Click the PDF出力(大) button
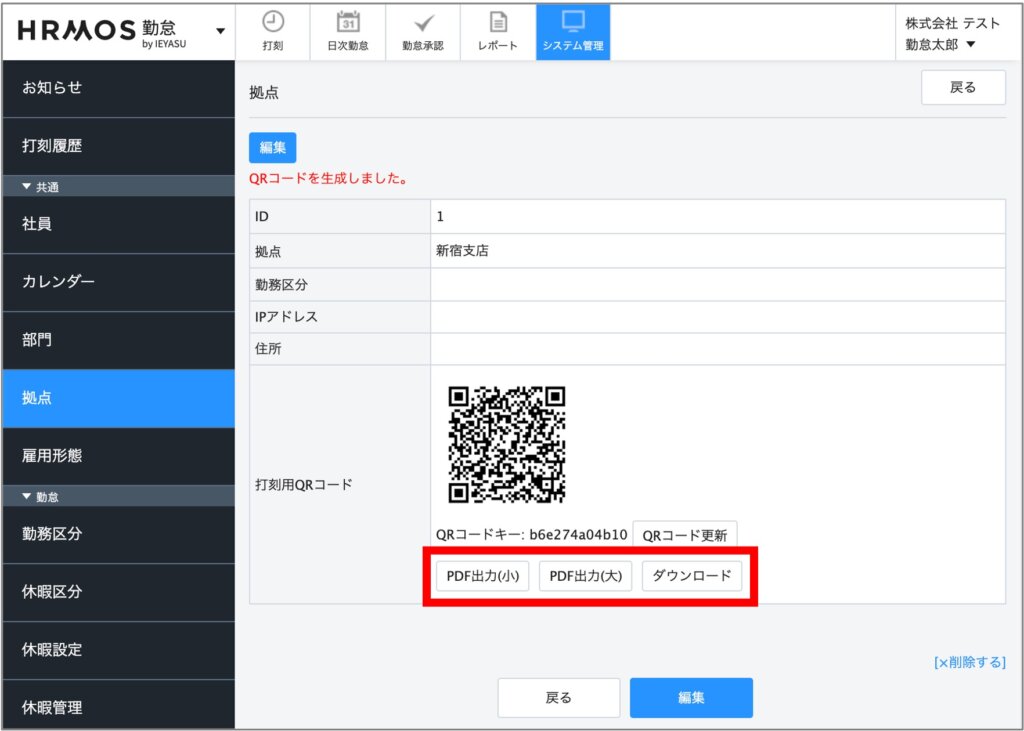1024x731 pixels. click(x=585, y=576)
